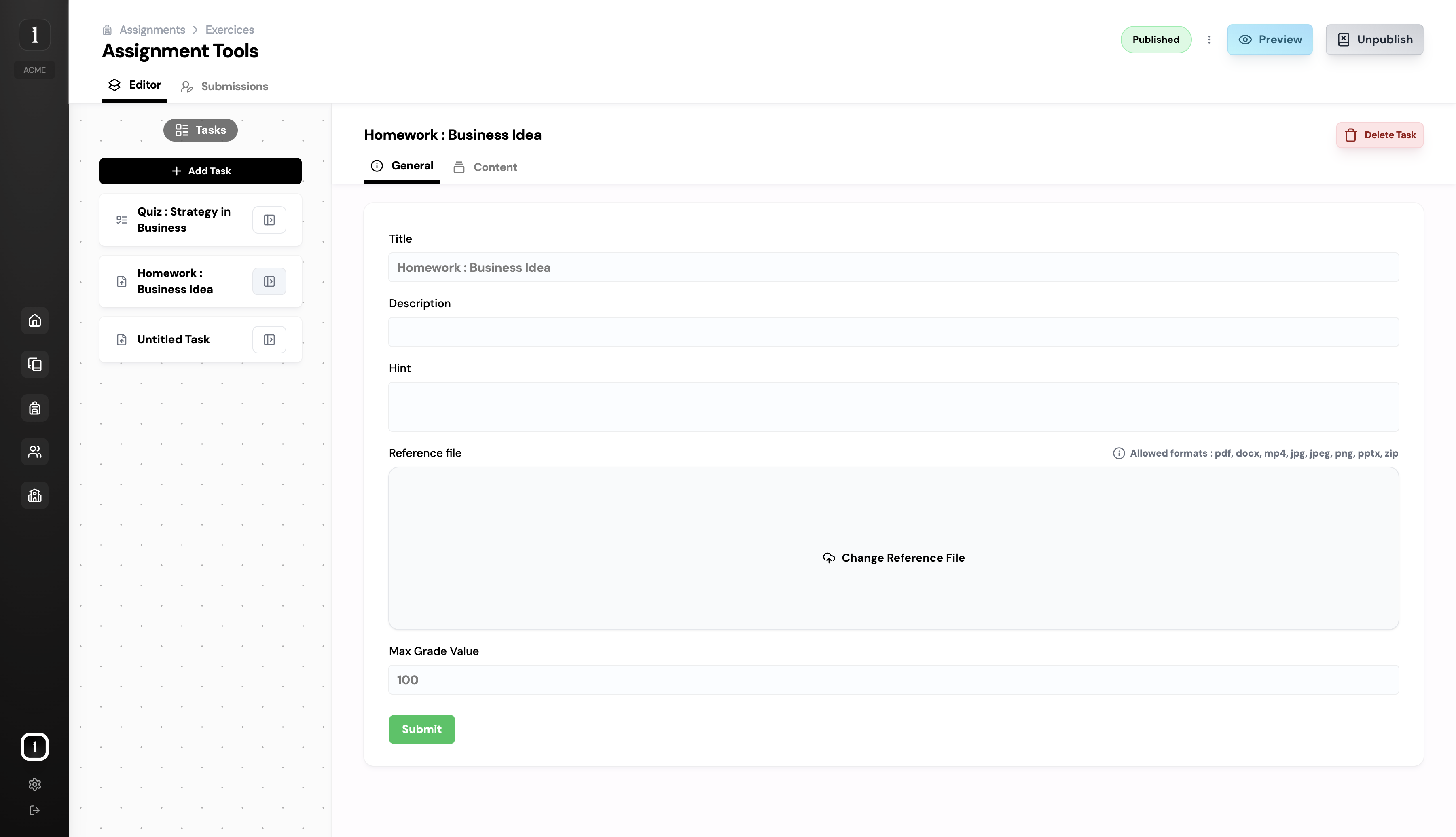Click the stack icon on Content tab
1456x837 pixels.
[459, 167]
